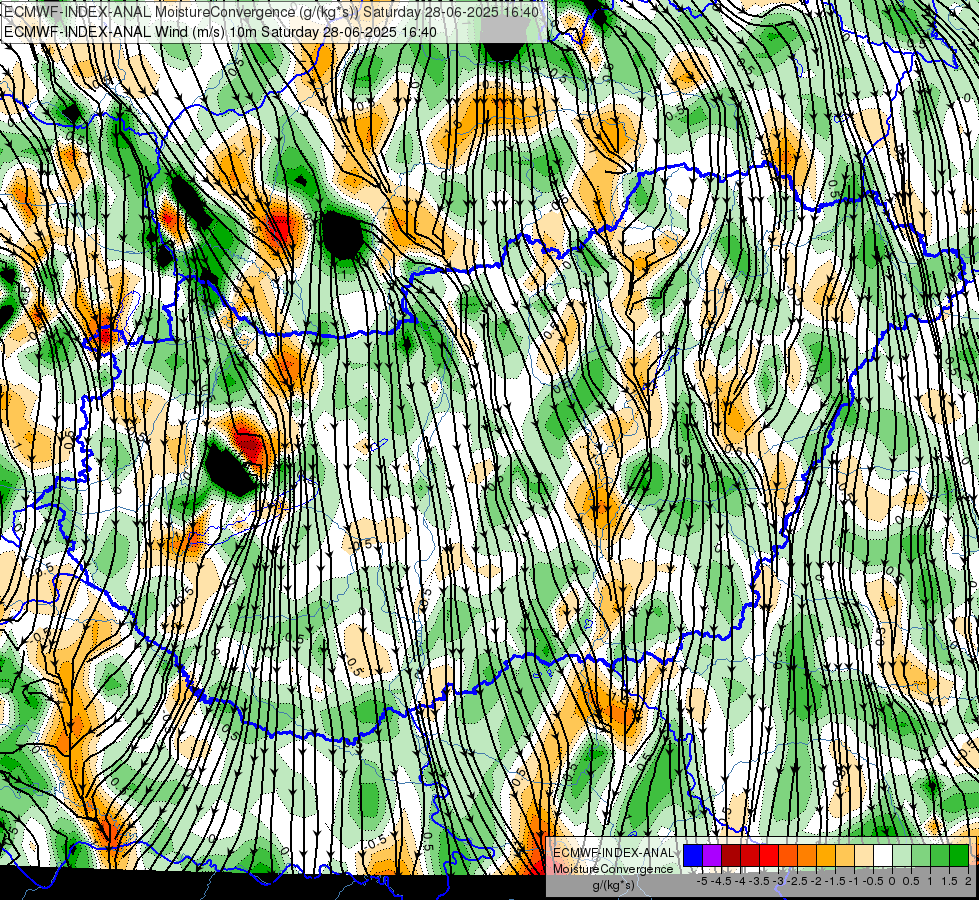Pick the red-orange swatch between -3 and -2.5
This screenshot has width=979, height=900.
tap(788, 855)
